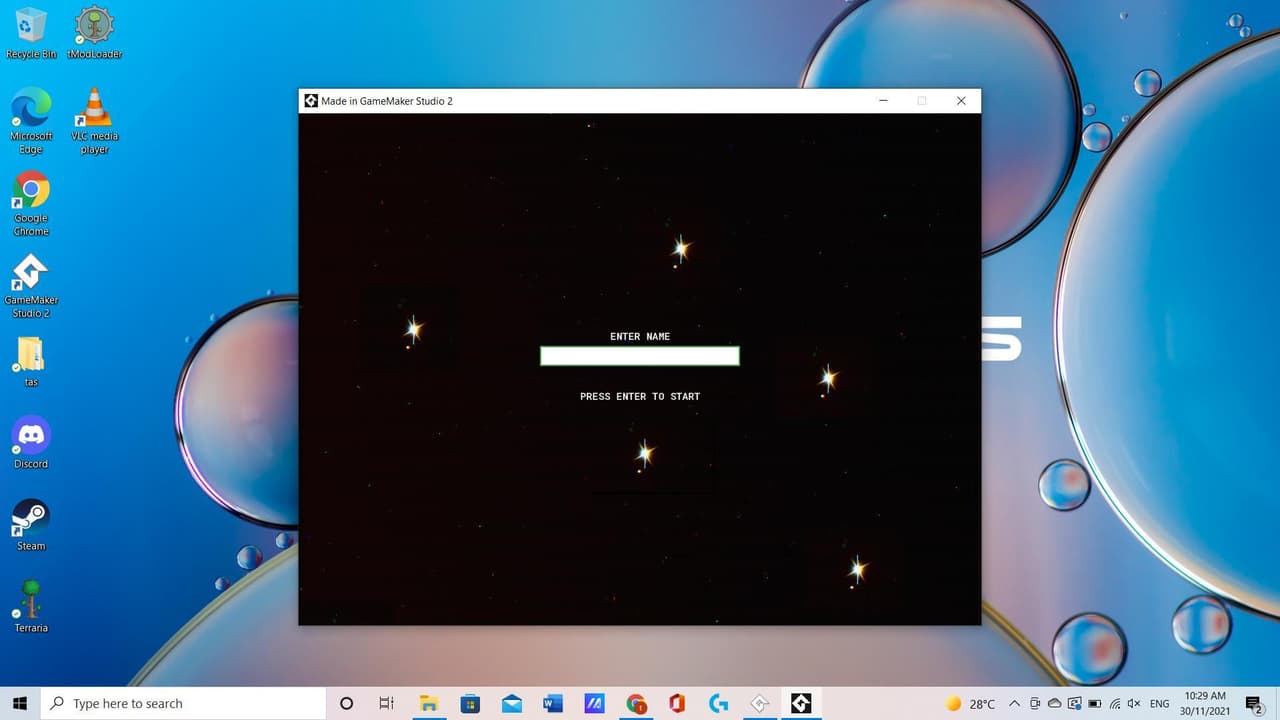Select the Microsoft Edge desktop icon

click(31, 121)
